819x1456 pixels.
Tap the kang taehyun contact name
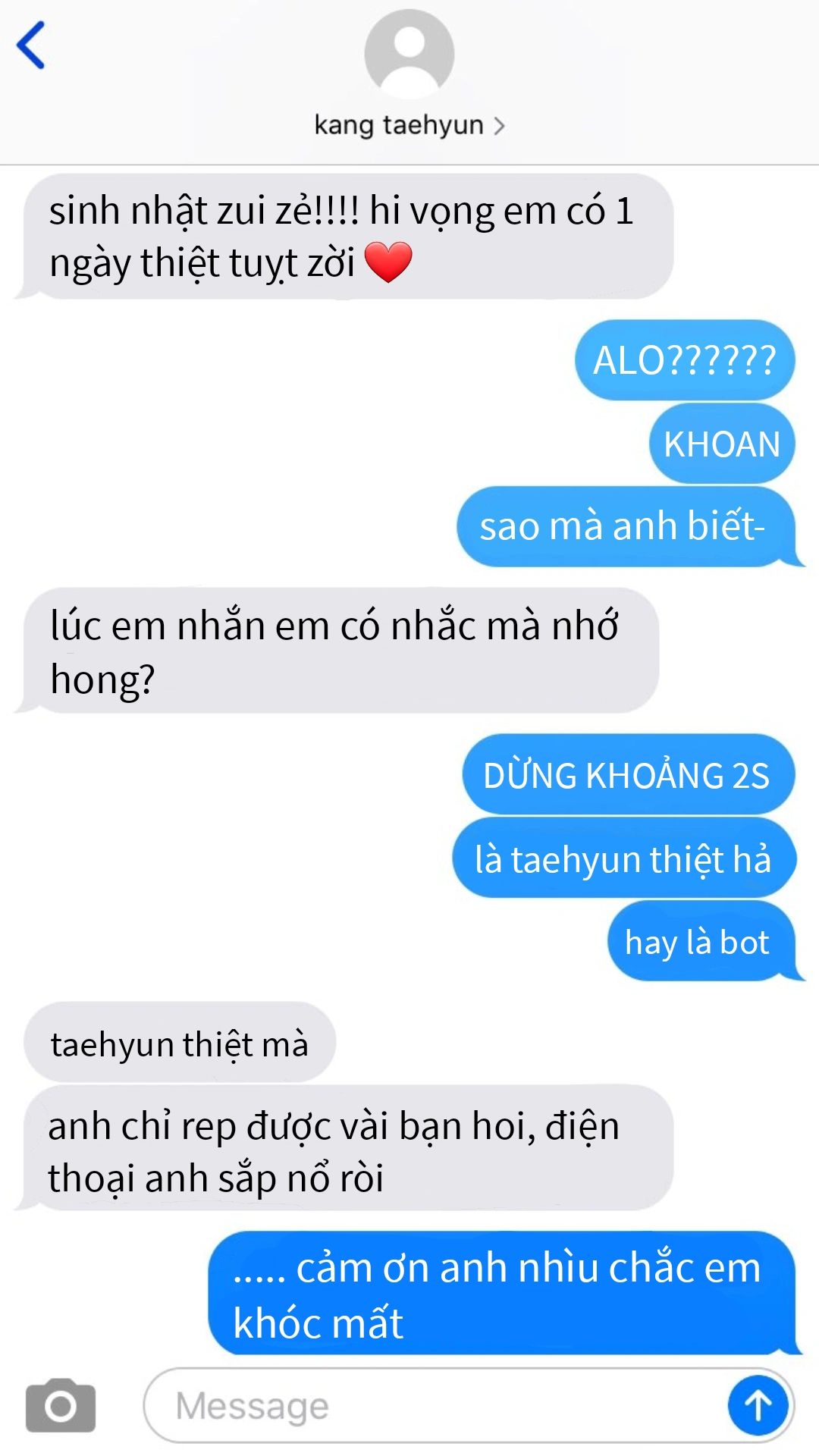(399, 125)
